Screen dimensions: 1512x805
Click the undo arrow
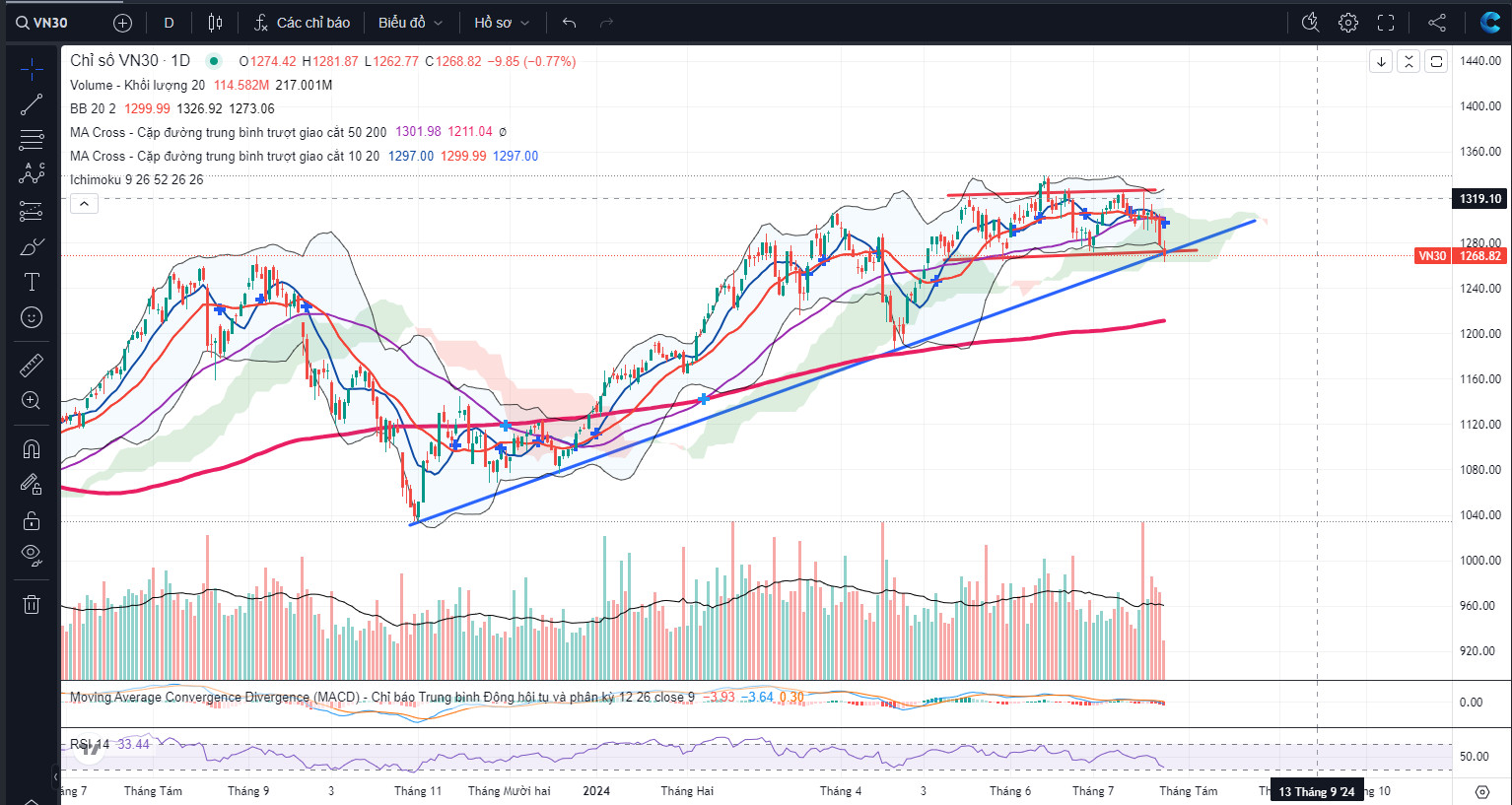point(570,23)
